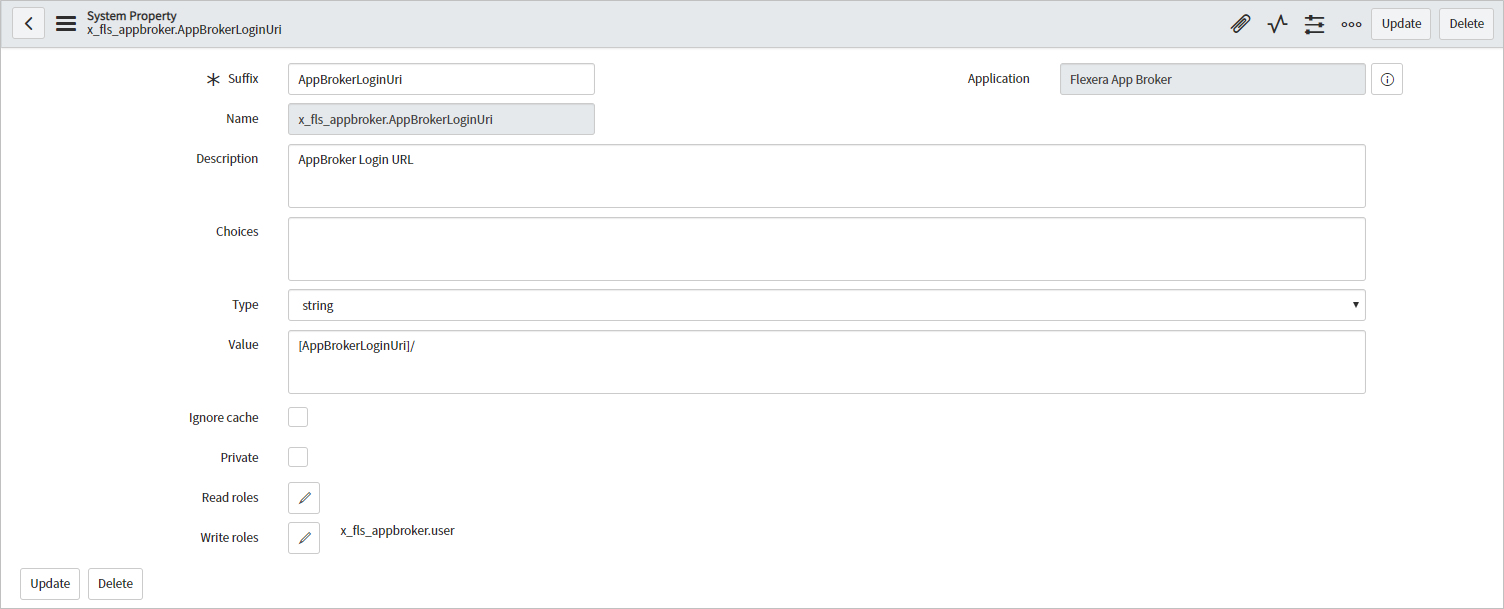Click the personalize form icon
Viewport: 1504px width, 609px height.
tap(1314, 23)
